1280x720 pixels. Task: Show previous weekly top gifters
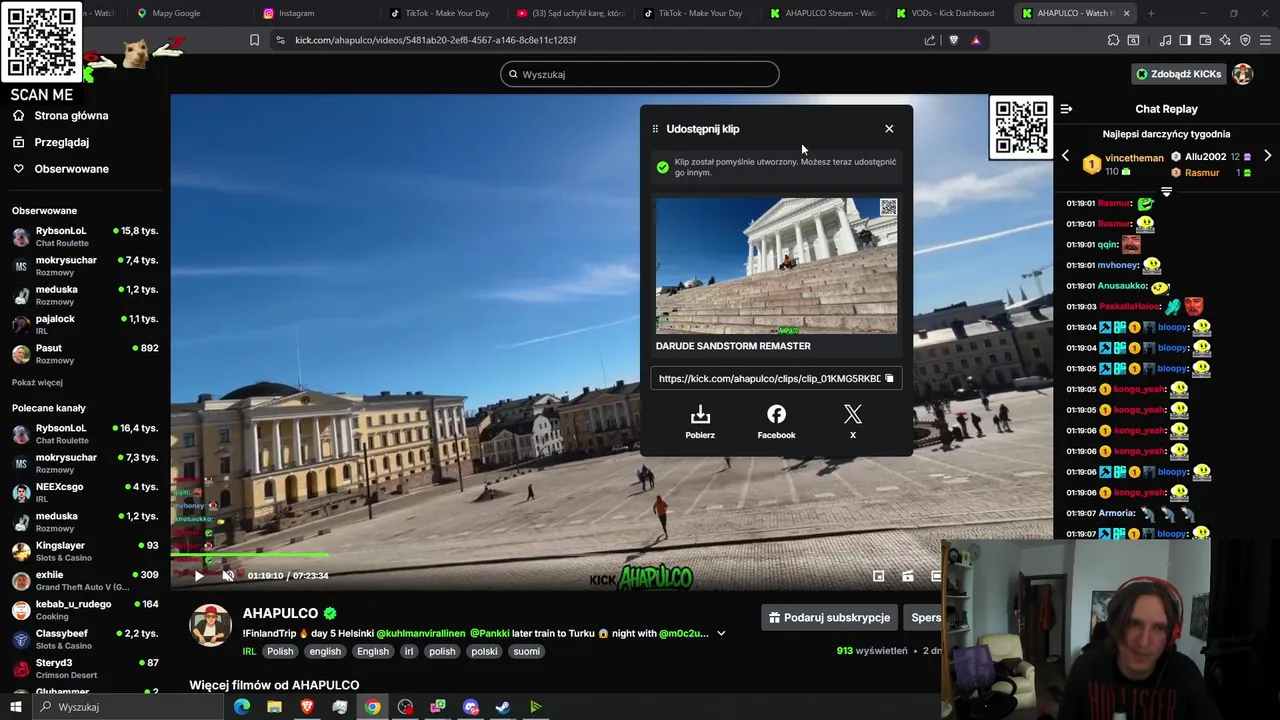[1065, 157]
